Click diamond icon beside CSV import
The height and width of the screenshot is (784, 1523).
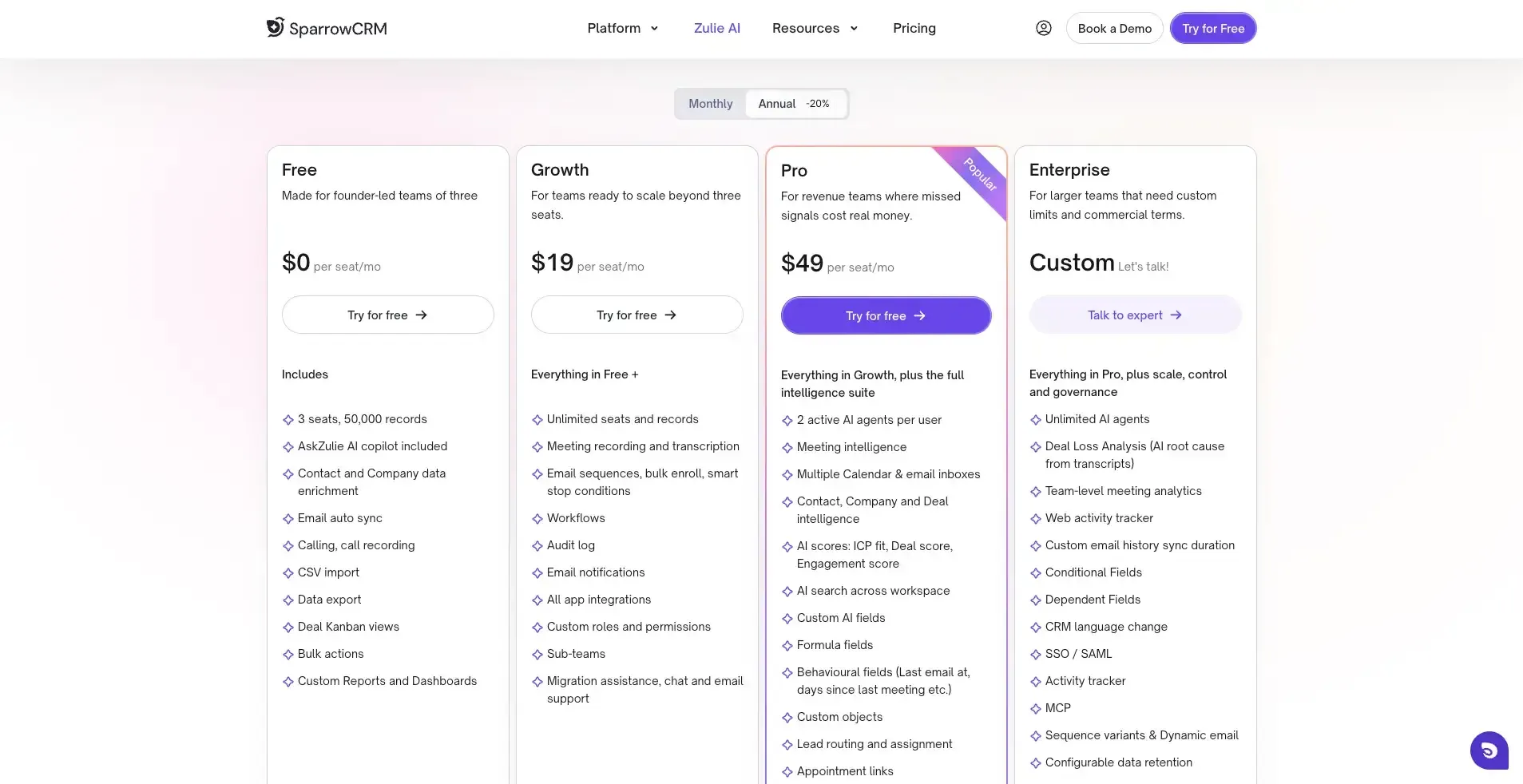click(x=288, y=573)
